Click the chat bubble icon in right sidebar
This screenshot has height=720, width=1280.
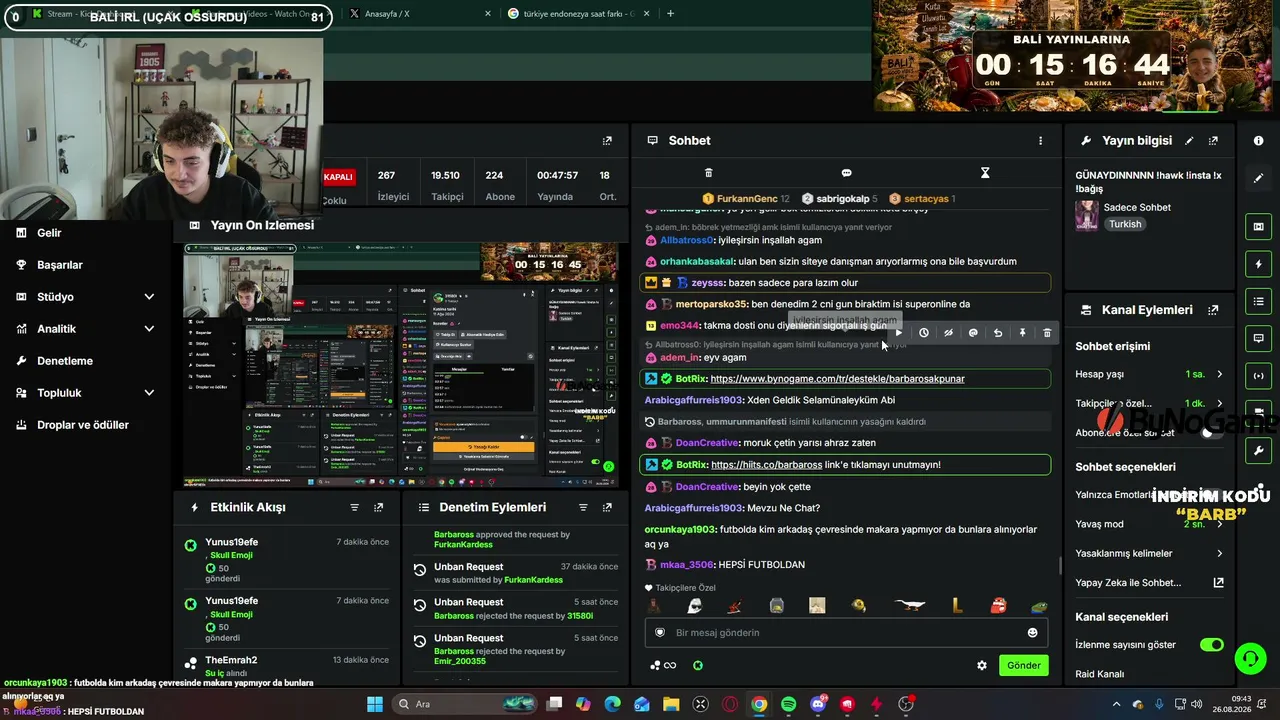pyautogui.click(x=1259, y=338)
